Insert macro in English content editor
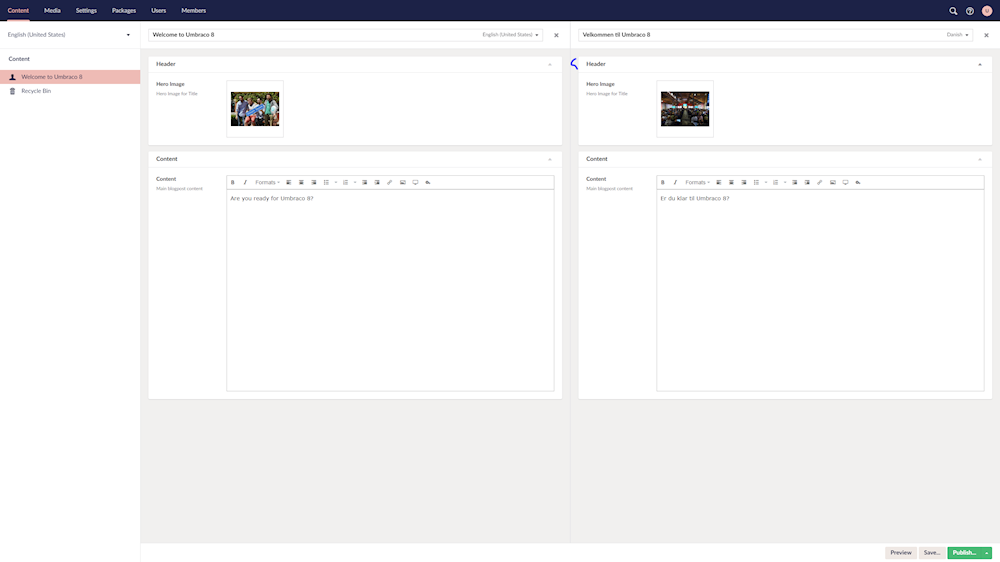The image size is (1000, 562). (x=428, y=182)
